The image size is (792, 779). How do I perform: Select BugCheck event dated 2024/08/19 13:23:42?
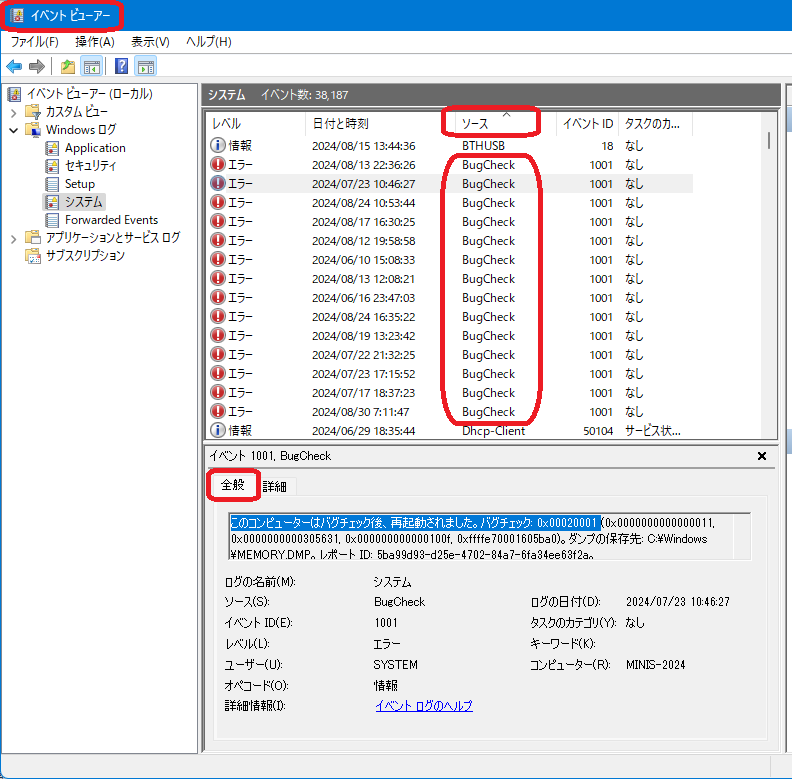[450, 336]
